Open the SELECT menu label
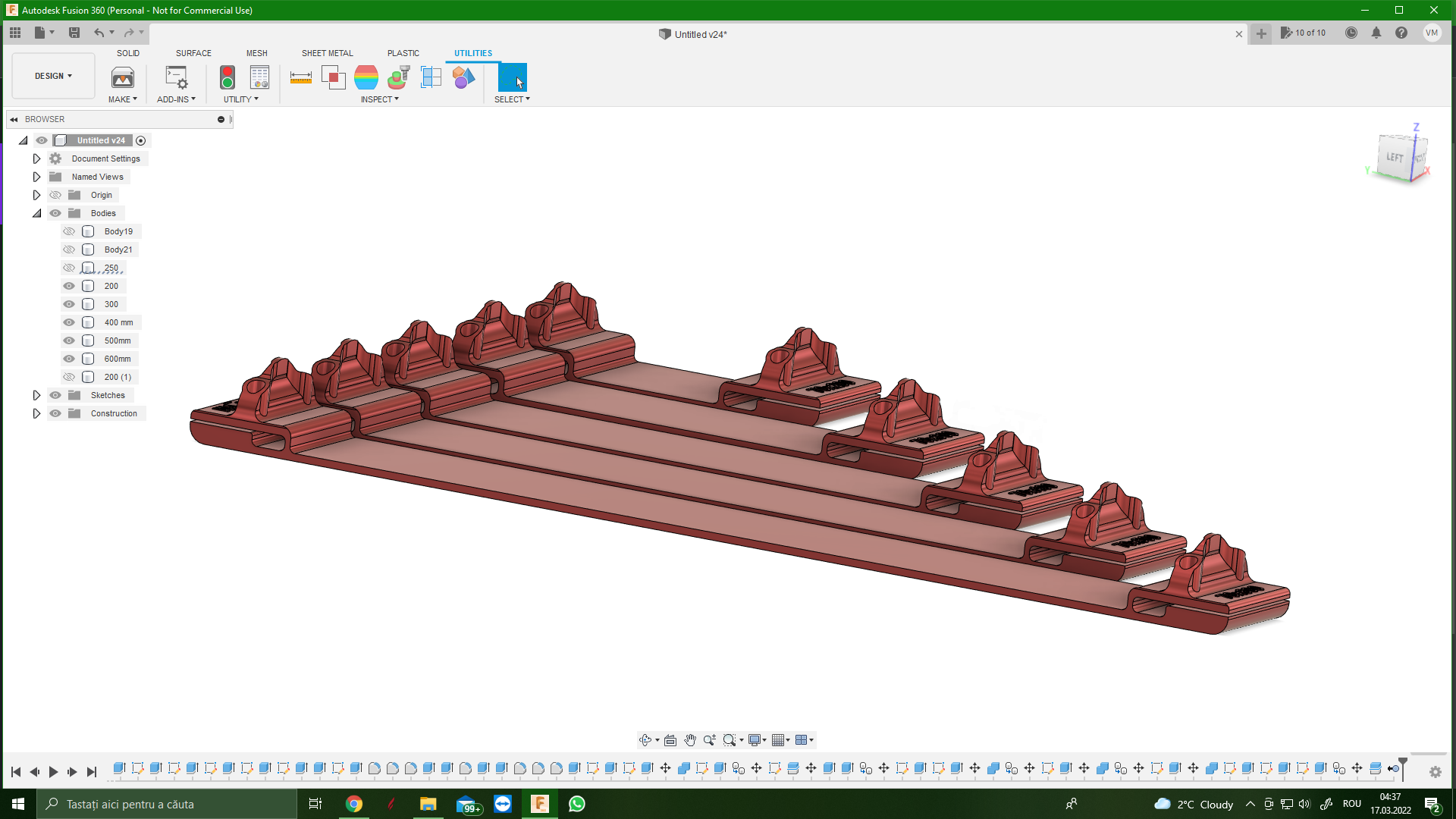This screenshot has height=819, width=1456. click(512, 99)
